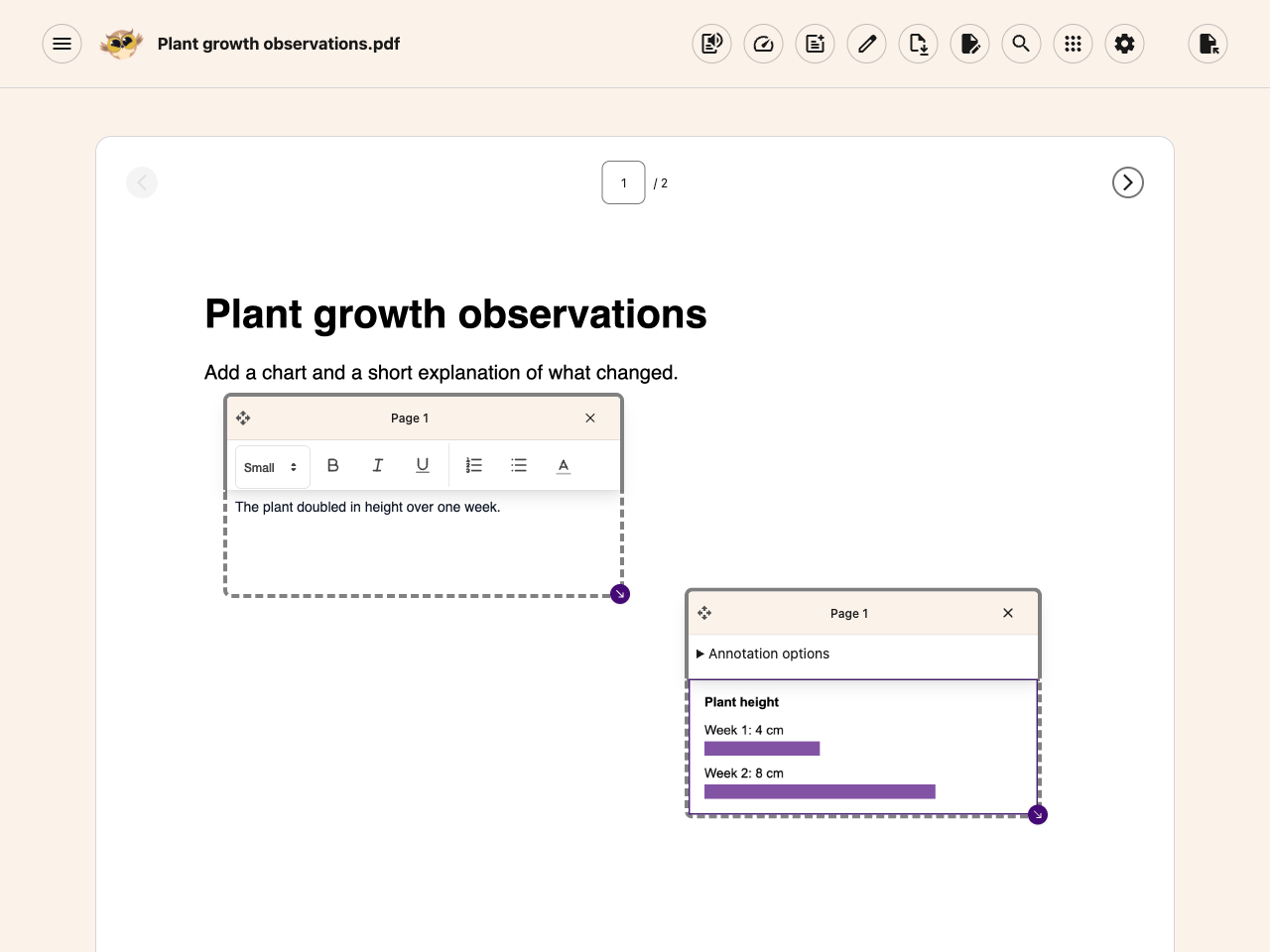Click the file name 'Plant growth observations.pdf'
Screen dimensions: 1270x952
pos(279,44)
